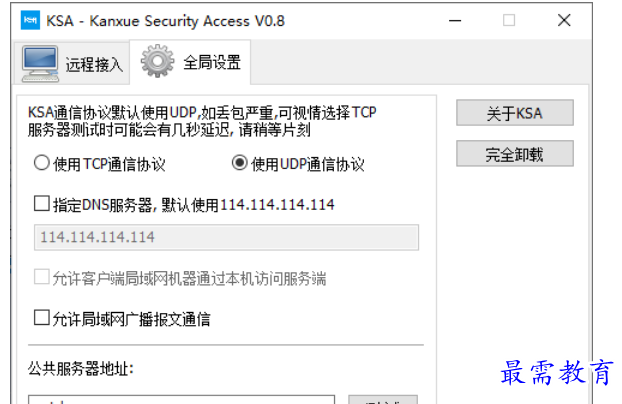The width and height of the screenshot is (622, 404).
Task: Click the computer monitor icon for 远程接入
Action: click(40, 64)
